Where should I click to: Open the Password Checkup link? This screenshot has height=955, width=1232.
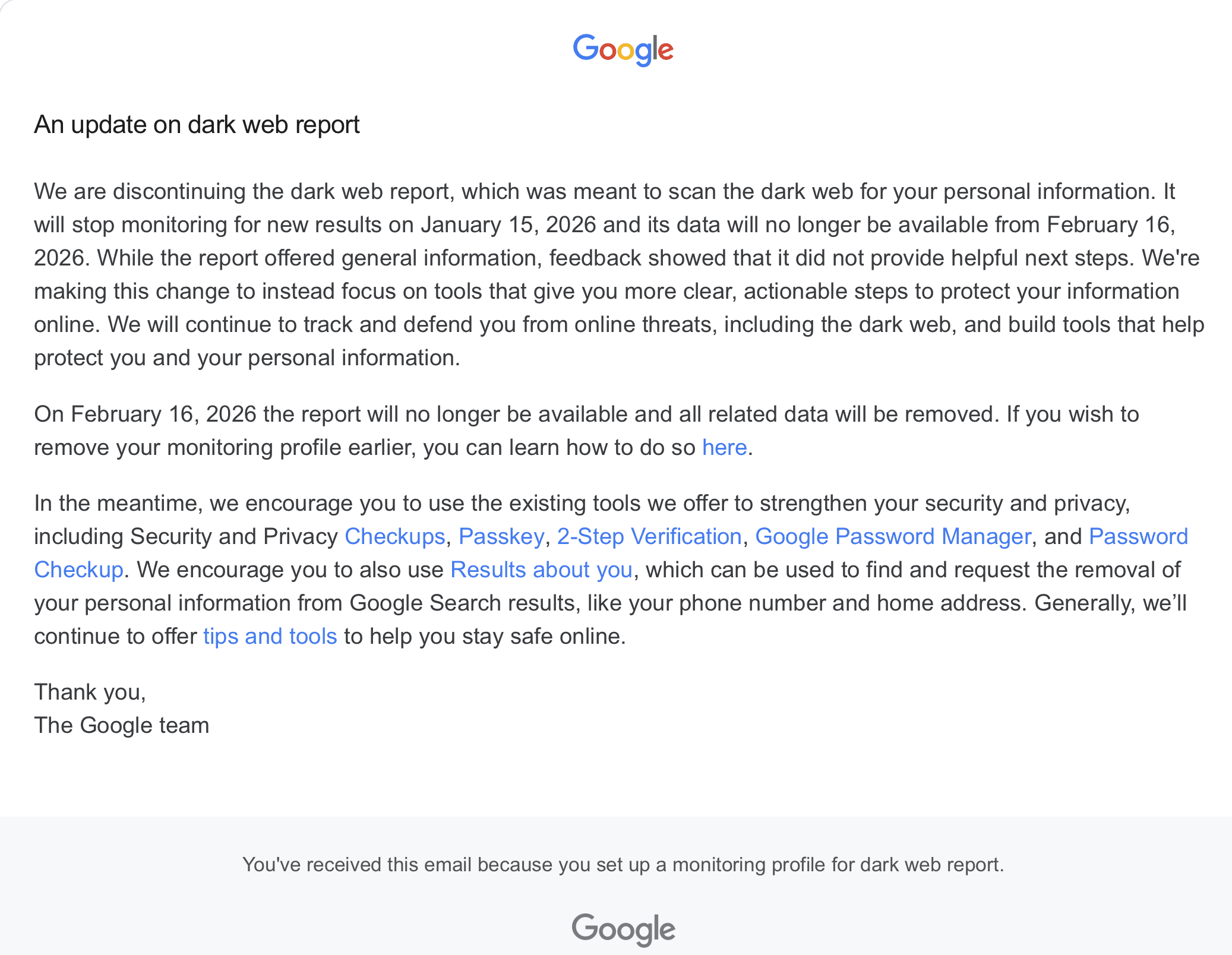pyautogui.click(x=1138, y=536)
